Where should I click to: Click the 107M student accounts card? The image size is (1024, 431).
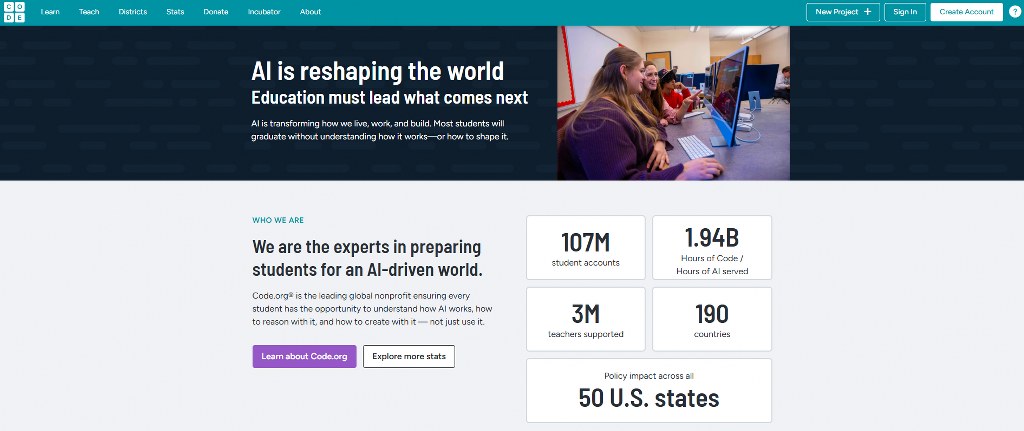pyautogui.click(x=586, y=247)
